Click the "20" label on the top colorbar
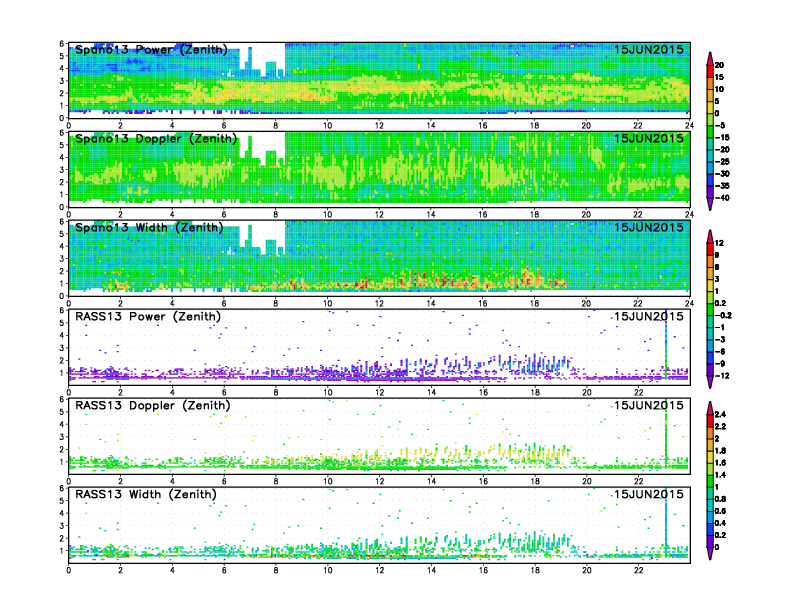Image resolution: width=792 pixels, height=612 pixels. (719, 65)
